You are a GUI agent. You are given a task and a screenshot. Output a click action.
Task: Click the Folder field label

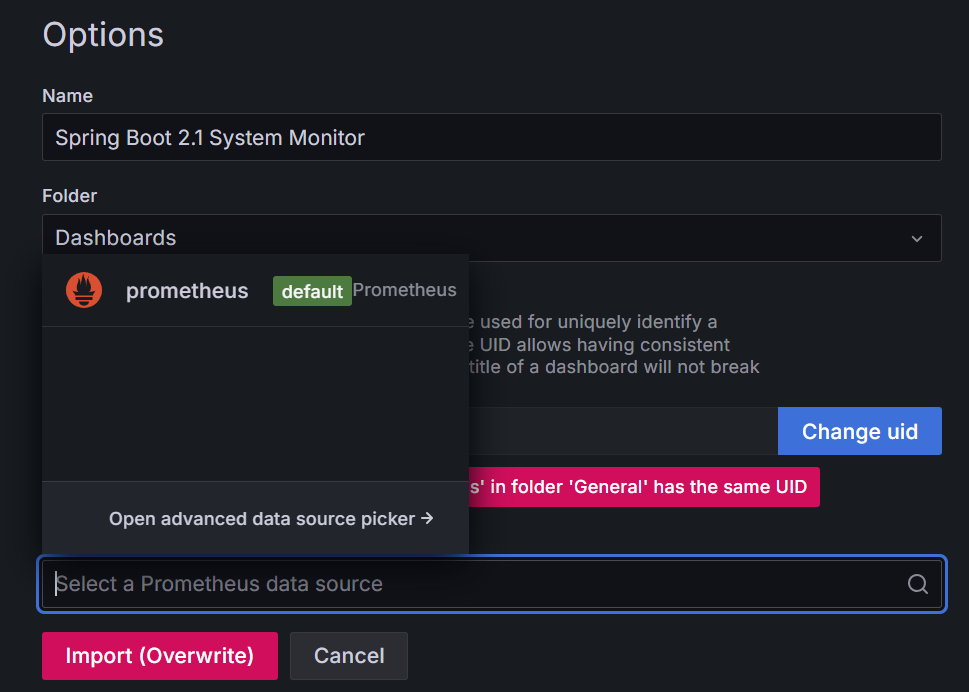click(69, 196)
